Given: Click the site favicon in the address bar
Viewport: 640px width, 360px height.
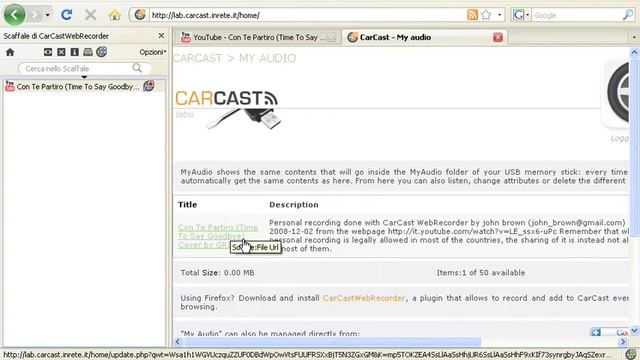Looking at the screenshot, I should (140, 15).
